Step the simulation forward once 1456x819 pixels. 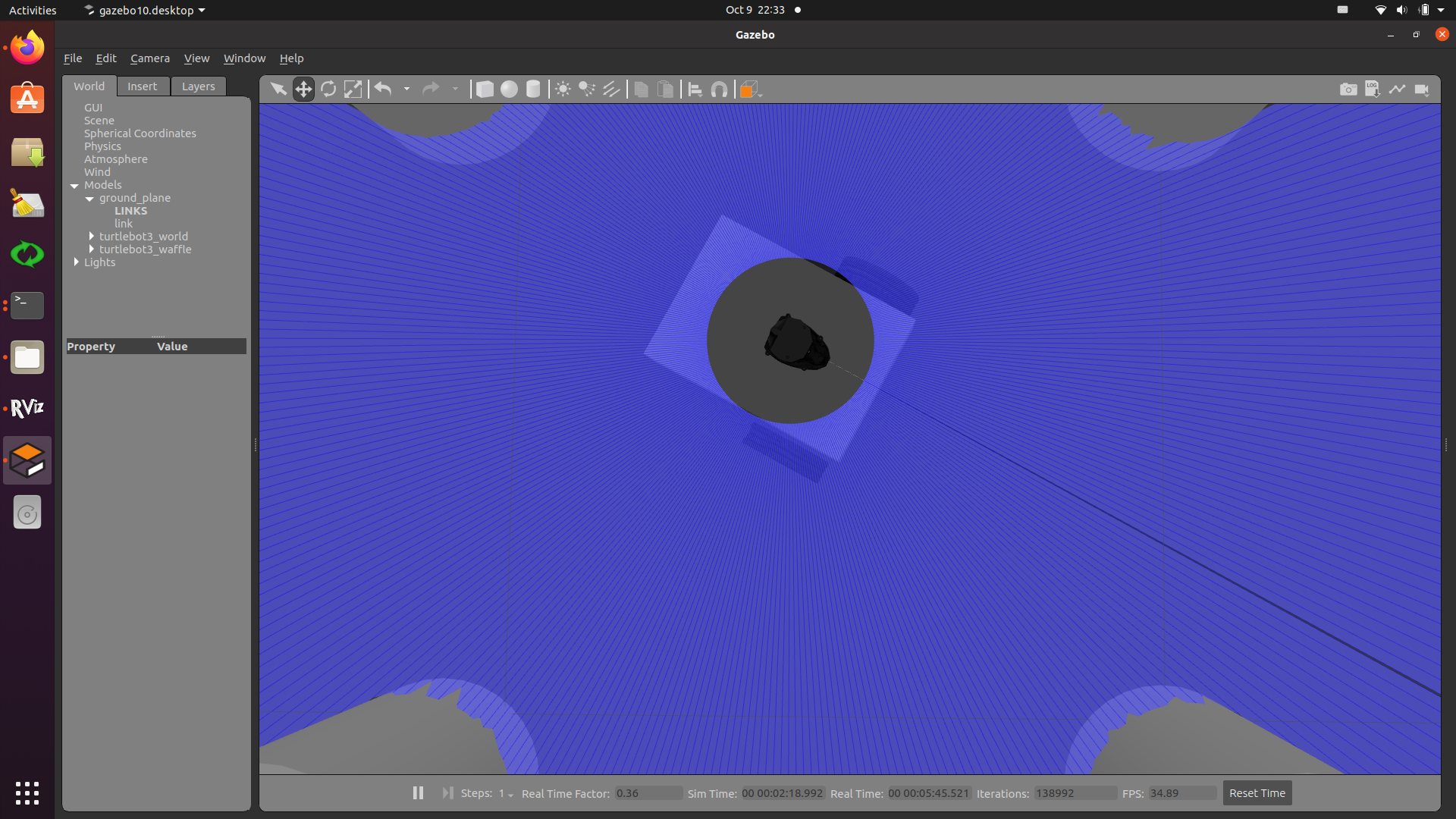click(x=447, y=792)
